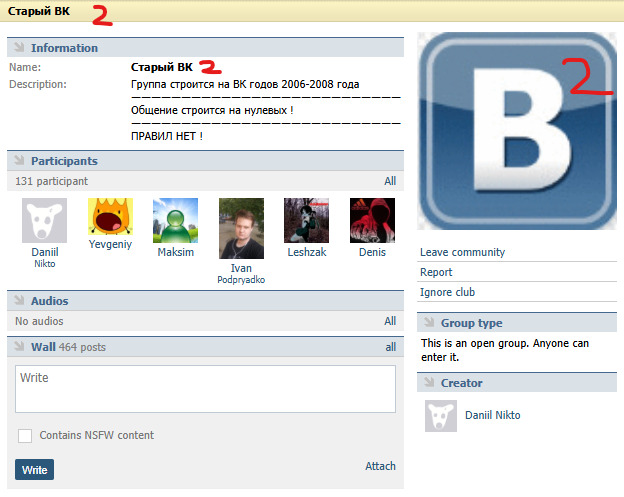This screenshot has height=497, width=624.
Task: Open Leshzak's avatar picture
Action: 306,220
